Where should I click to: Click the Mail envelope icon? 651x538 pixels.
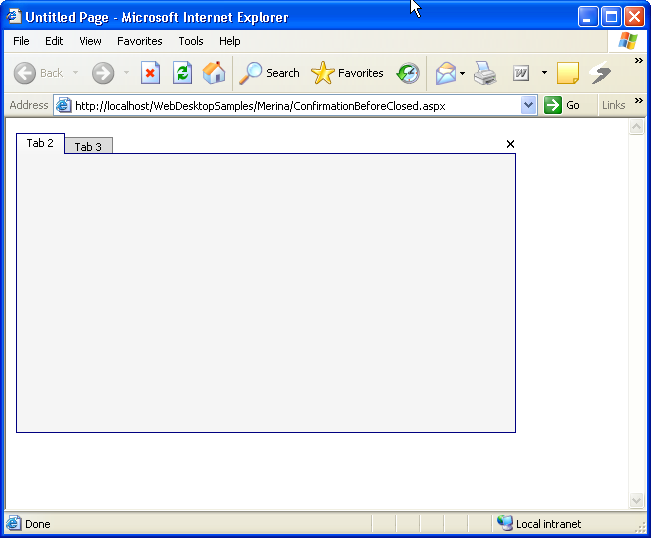point(446,73)
